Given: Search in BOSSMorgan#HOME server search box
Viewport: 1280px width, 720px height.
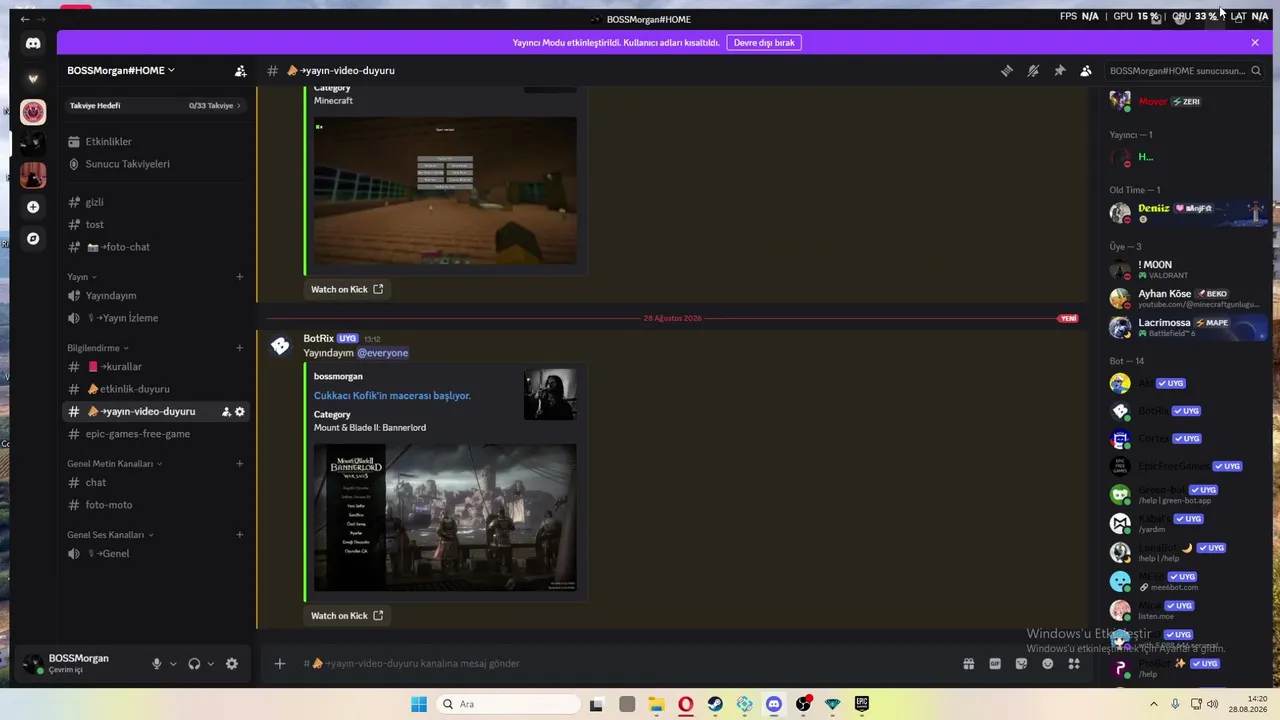Looking at the screenshot, I should pyautogui.click(x=1185, y=71).
